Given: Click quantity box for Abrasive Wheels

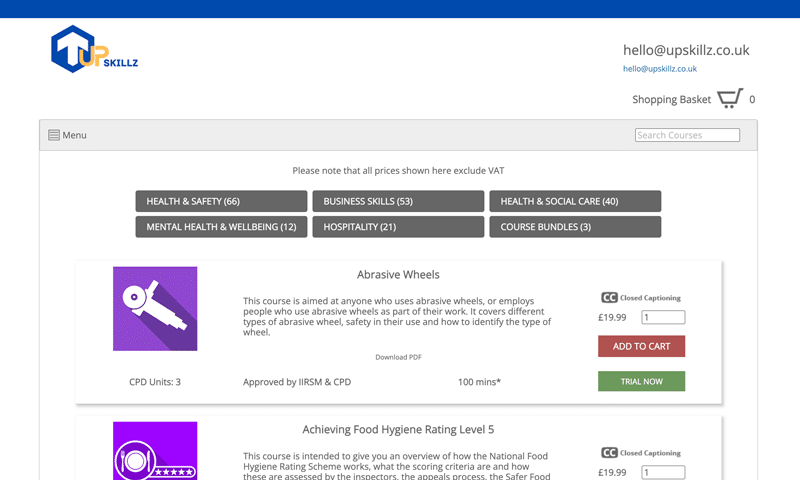Looking at the screenshot, I should [x=663, y=318].
